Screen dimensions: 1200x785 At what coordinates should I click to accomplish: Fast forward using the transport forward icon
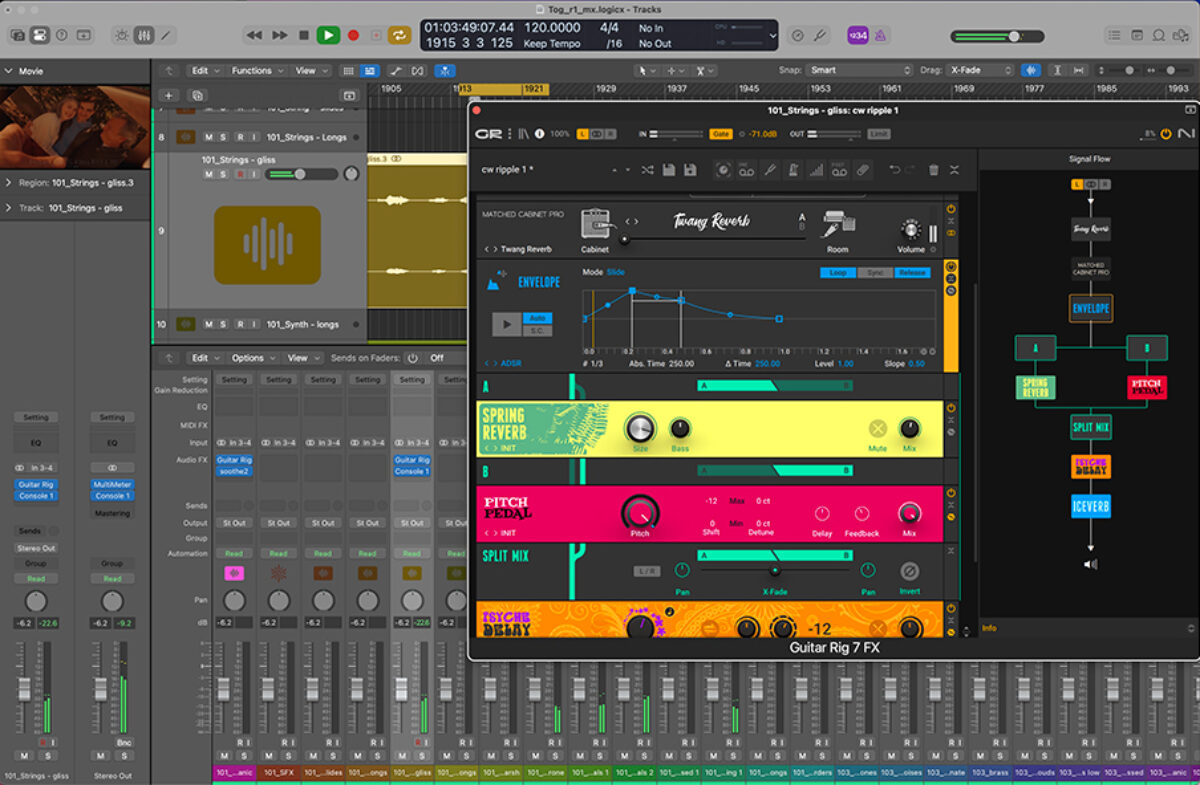tap(280, 35)
